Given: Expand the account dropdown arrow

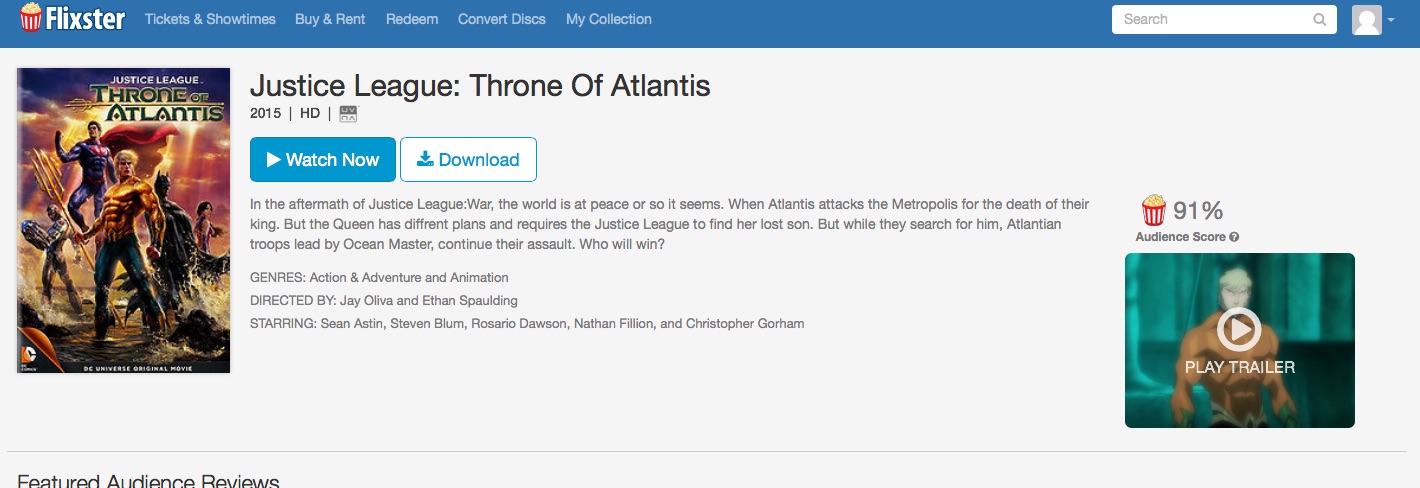Looking at the screenshot, I should click(1391, 20).
